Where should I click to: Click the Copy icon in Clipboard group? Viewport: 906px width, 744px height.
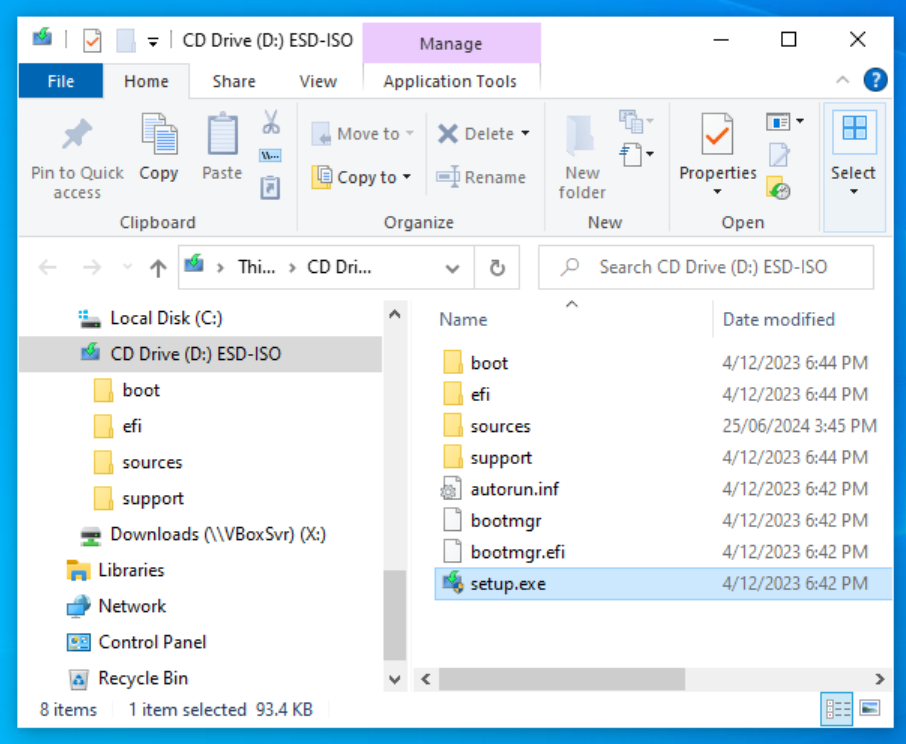pos(159,135)
